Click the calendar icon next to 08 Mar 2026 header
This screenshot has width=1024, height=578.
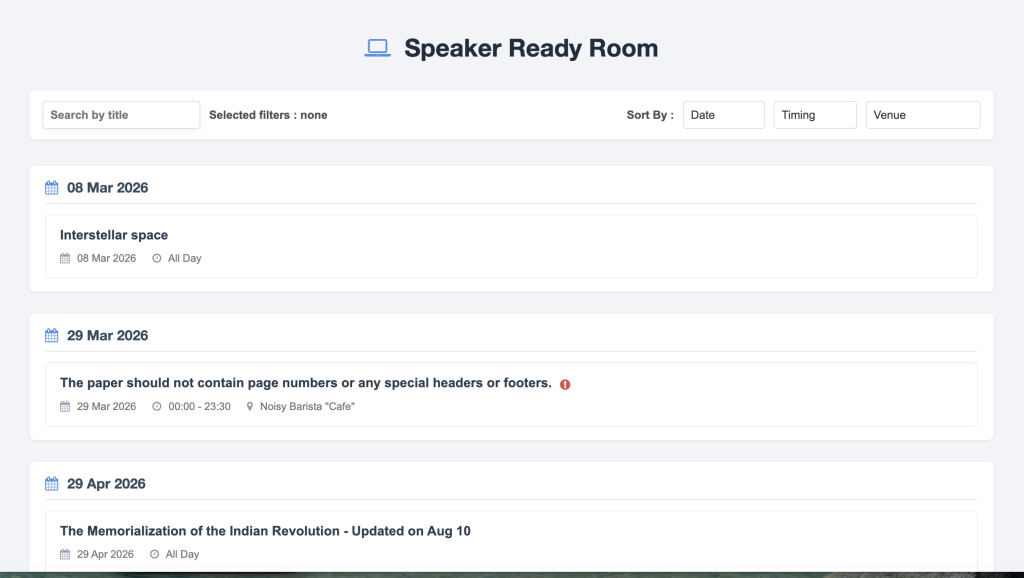point(52,188)
